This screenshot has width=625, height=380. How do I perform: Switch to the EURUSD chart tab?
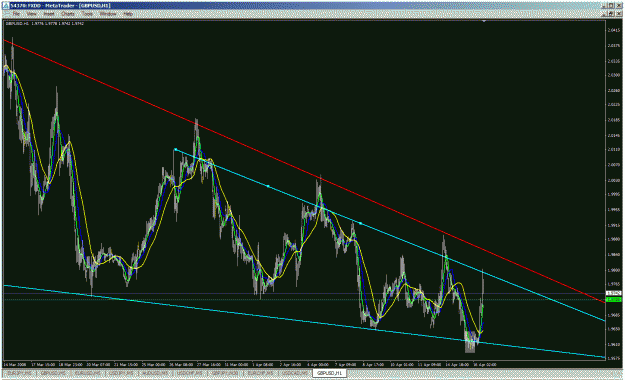click(x=88, y=373)
